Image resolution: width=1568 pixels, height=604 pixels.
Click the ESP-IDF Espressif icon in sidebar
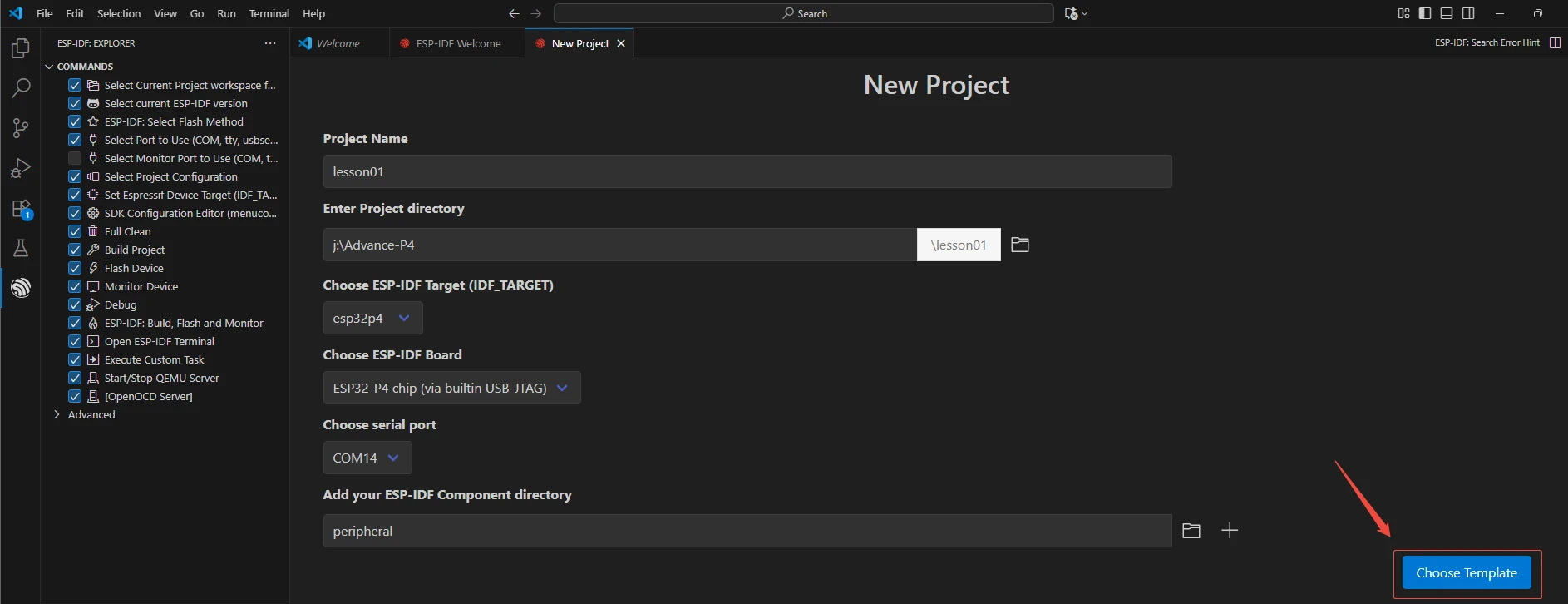click(x=21, y=288)
